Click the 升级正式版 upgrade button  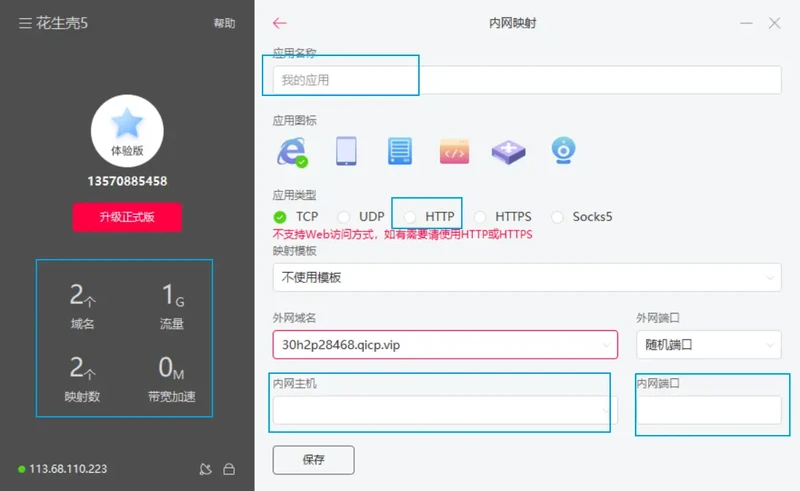pos(127,217)
